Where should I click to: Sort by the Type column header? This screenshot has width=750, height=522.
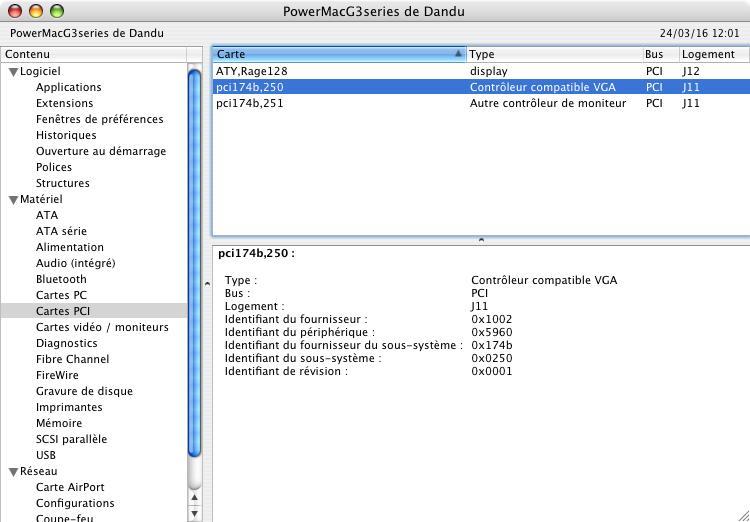[x=554, y=54]
